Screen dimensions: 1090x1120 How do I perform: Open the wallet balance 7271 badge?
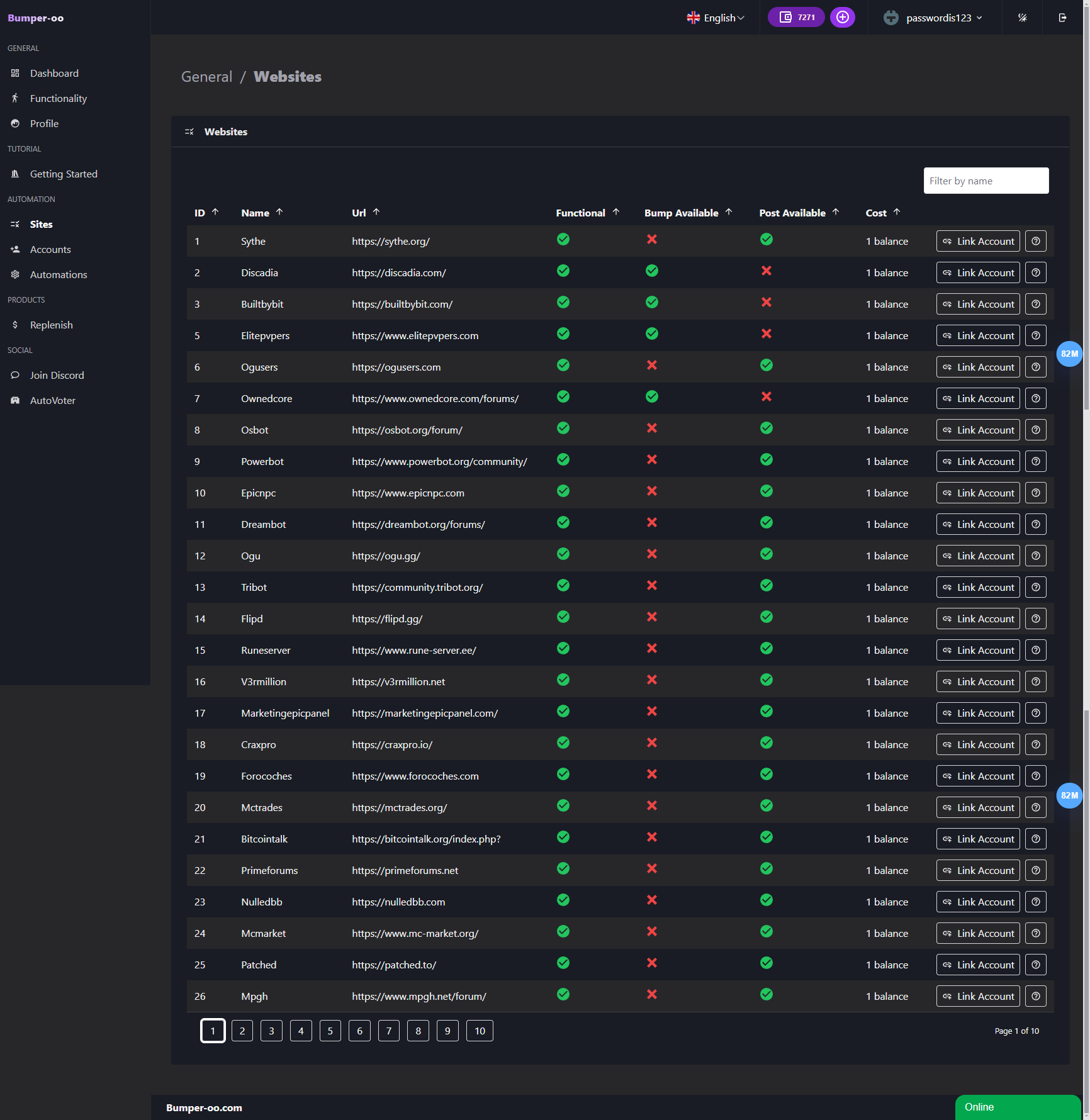(x=796, y=18)
